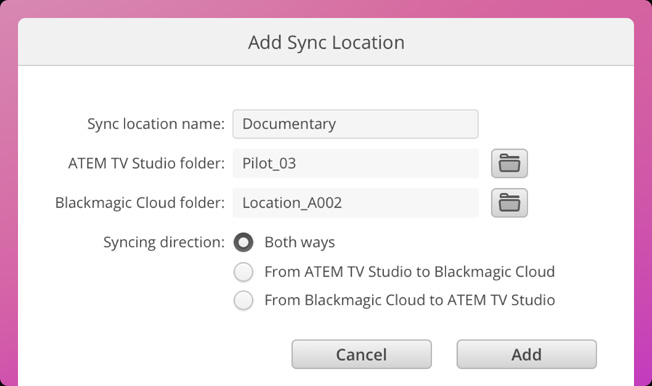Click the "Both ways" option text
Viewport: 652px width, 386px height.
click(300, 242)
